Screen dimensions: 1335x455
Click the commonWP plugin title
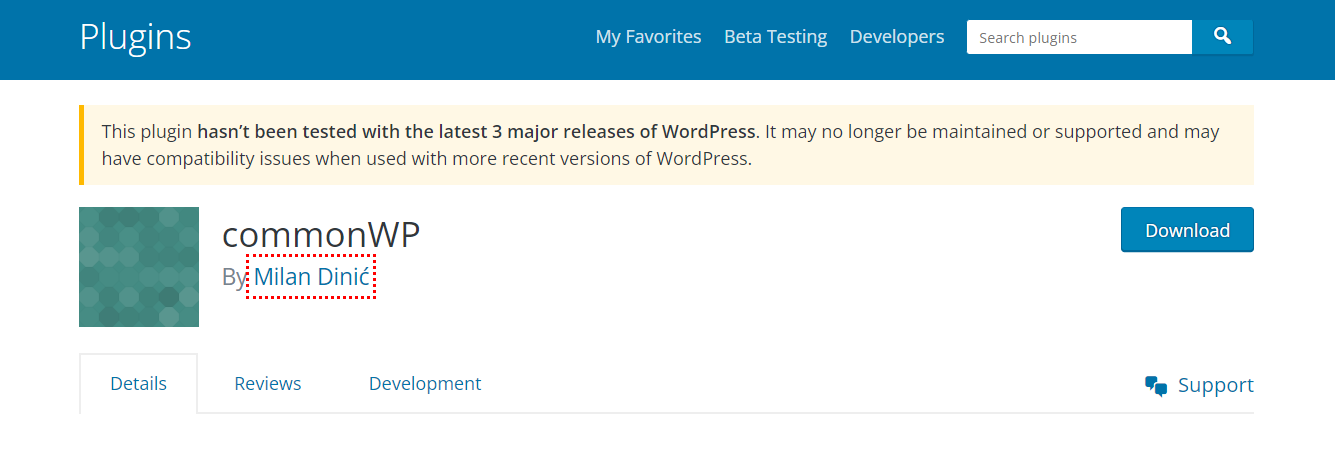point(321,234)
